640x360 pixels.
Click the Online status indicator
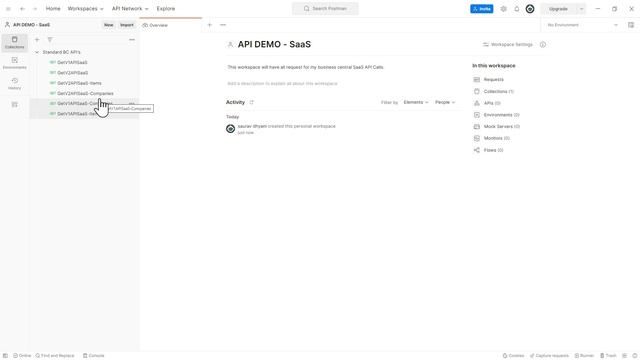tap(22, 356)
